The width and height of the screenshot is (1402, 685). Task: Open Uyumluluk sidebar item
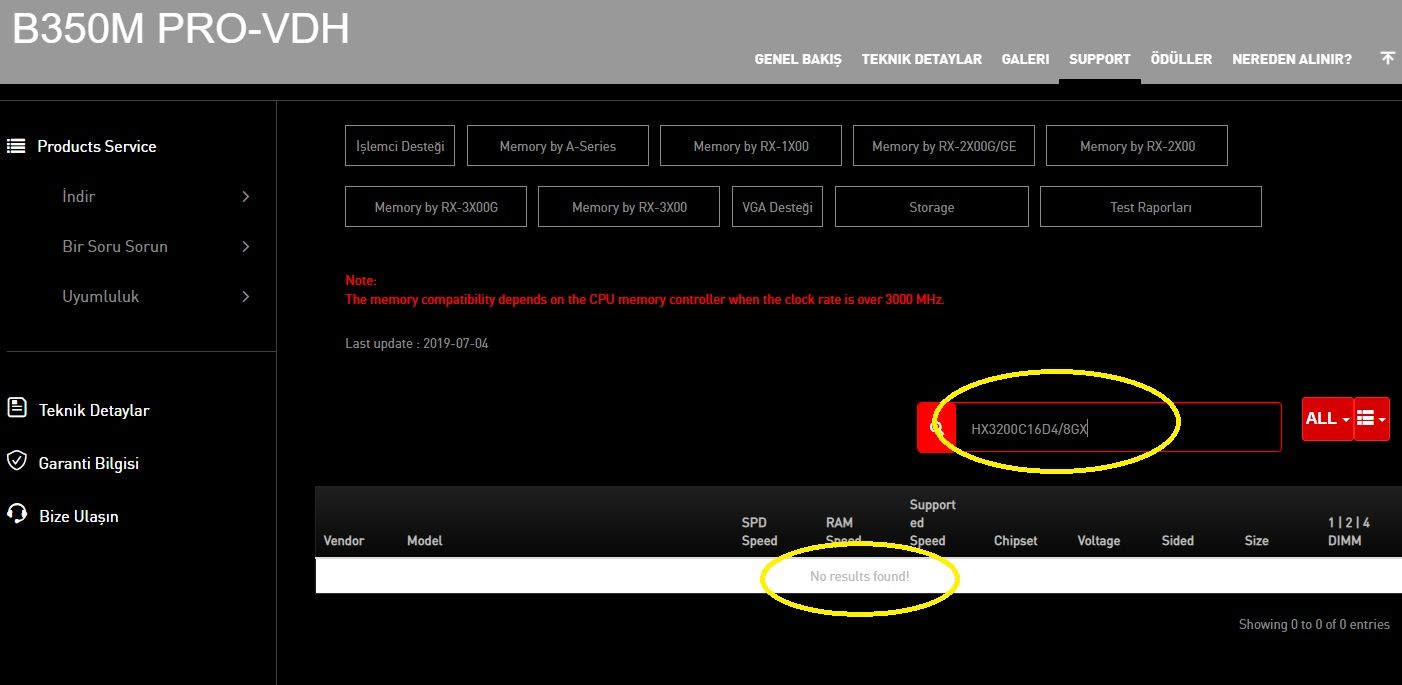tap(101, 297)
